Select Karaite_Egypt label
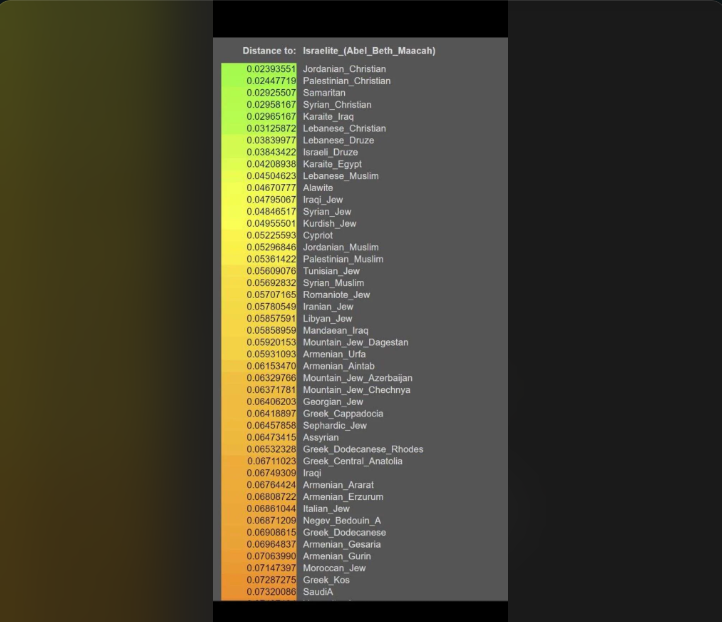Viewport: 722px width, 622px height. (332, 164)
